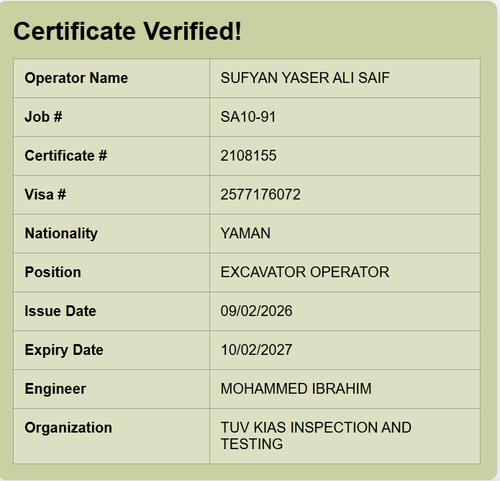
Task: Select organization 'TUV KIAS INSPECTION AND TESTING'
Action: (316, 436)
